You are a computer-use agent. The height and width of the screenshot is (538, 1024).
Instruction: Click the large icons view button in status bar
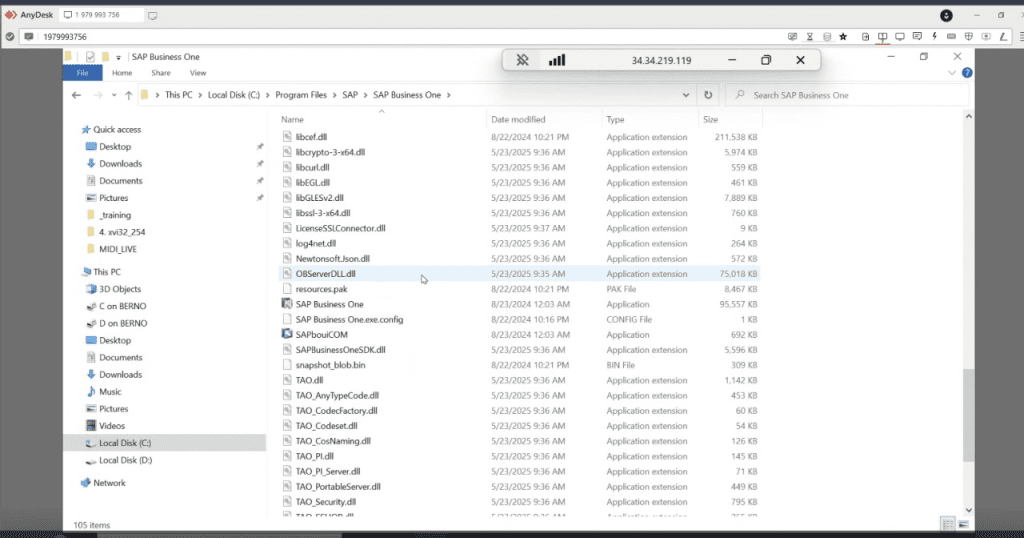pos(964,524)
